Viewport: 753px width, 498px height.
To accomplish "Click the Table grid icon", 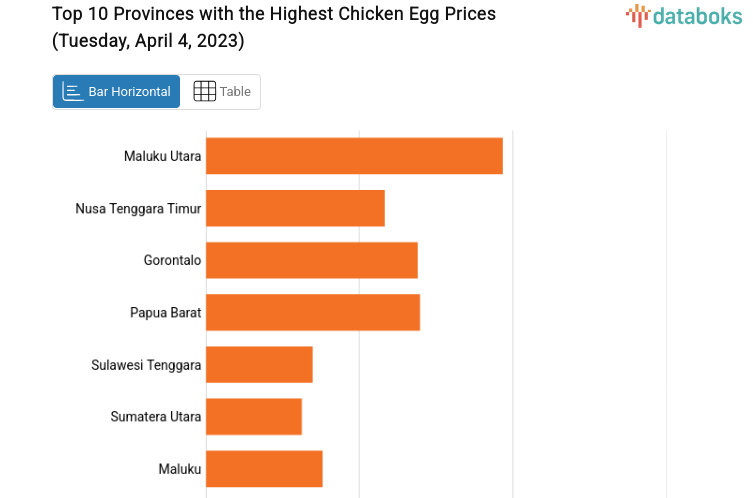I will [x=204, y=92].
